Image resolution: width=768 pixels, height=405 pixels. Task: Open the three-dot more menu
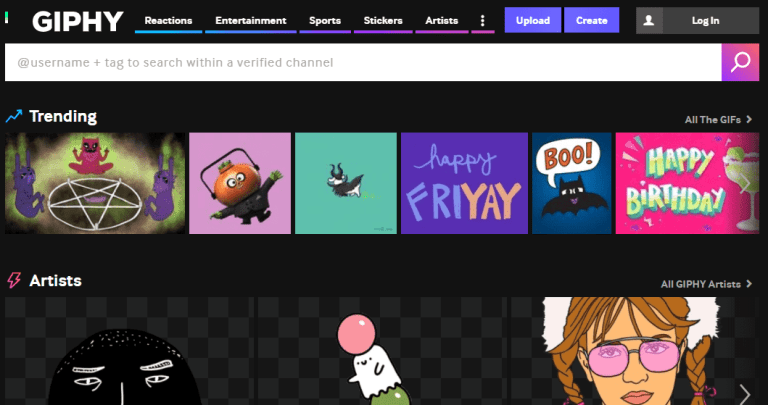(483, 20)
